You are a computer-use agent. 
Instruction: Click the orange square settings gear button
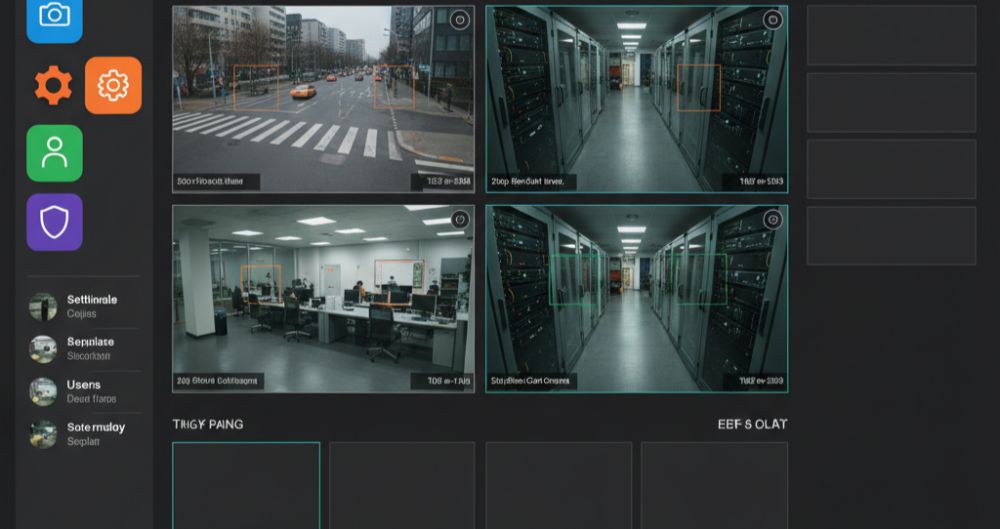pos(114,85)
